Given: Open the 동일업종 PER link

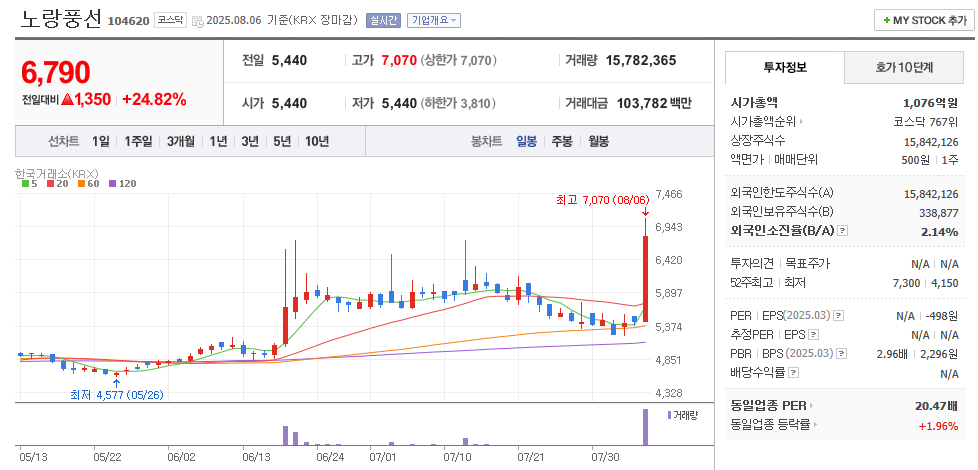Looking at the screenshot, I should pyautogui.click(x=768, y=406).
